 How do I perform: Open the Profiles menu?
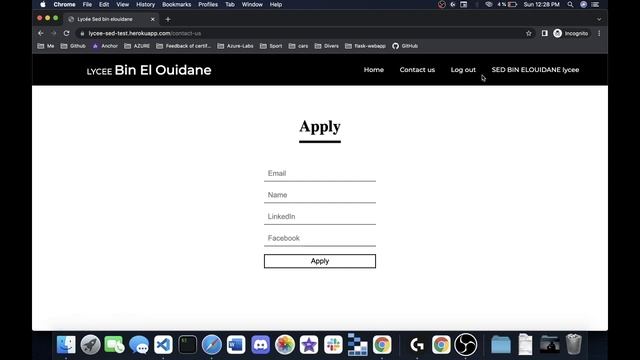pyautogui.click(x=208, y=4)
